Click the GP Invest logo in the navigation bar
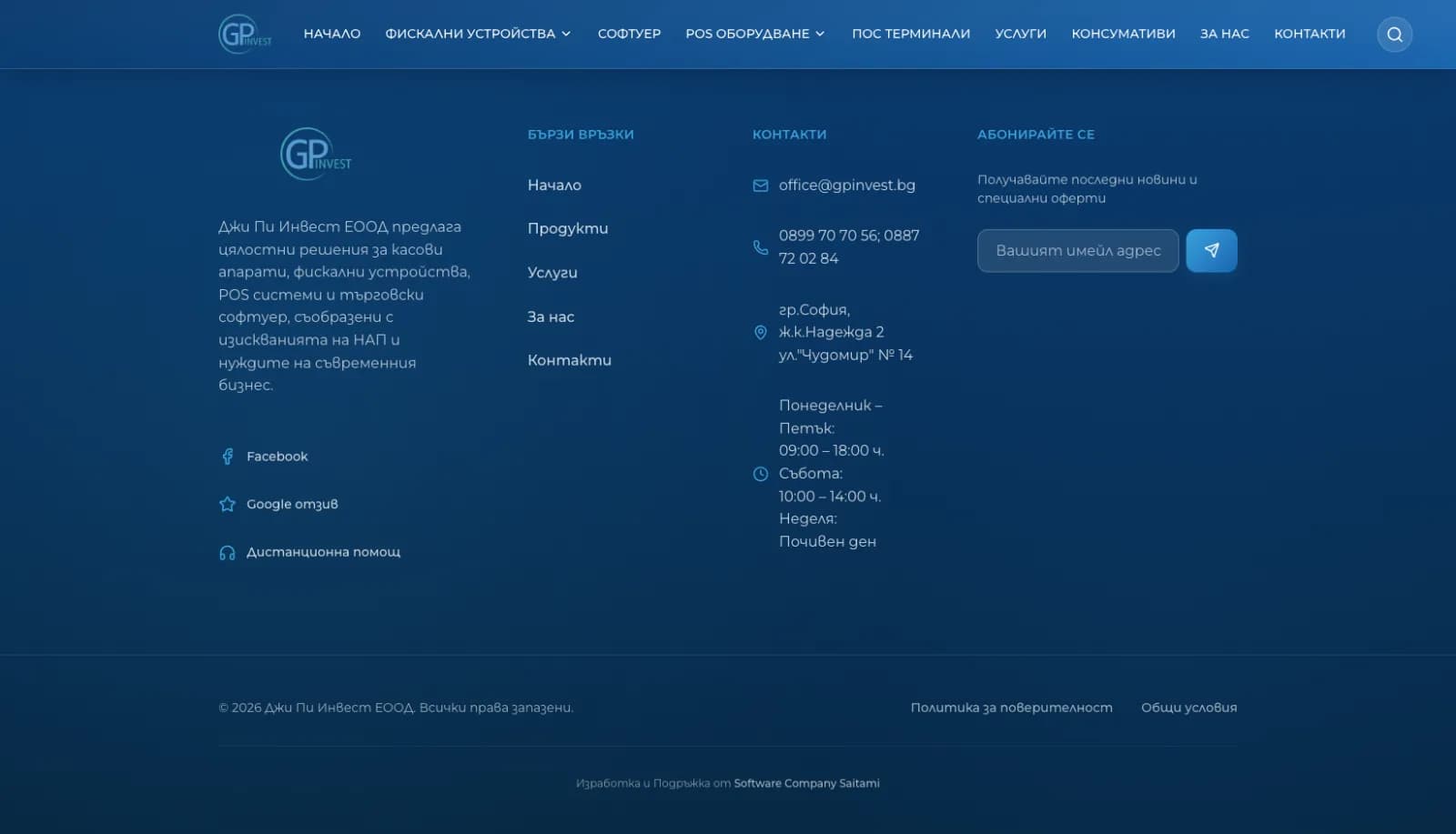Screen dimensions: 1456x834 pyautogui.click(x=245, y=34)
